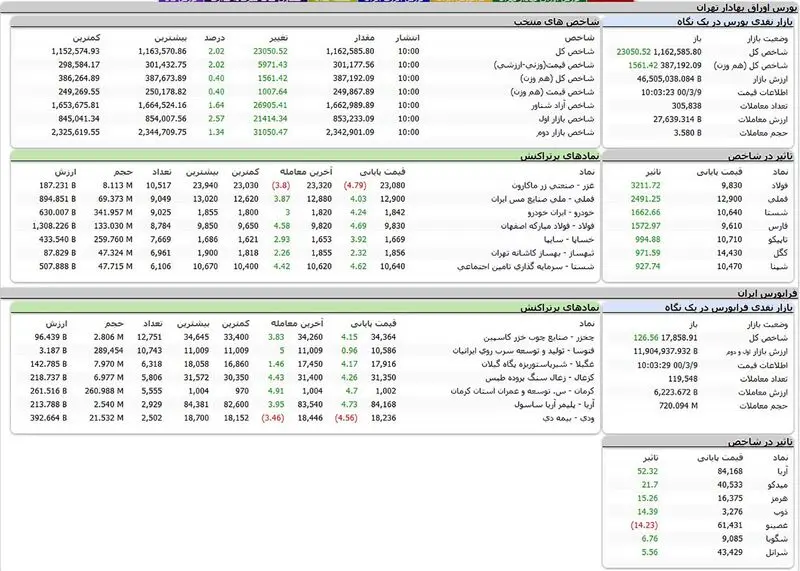Select خساپا - سایپا in top transactions
Viewport: 800px width, 571px height.
[x=569, y=239]
